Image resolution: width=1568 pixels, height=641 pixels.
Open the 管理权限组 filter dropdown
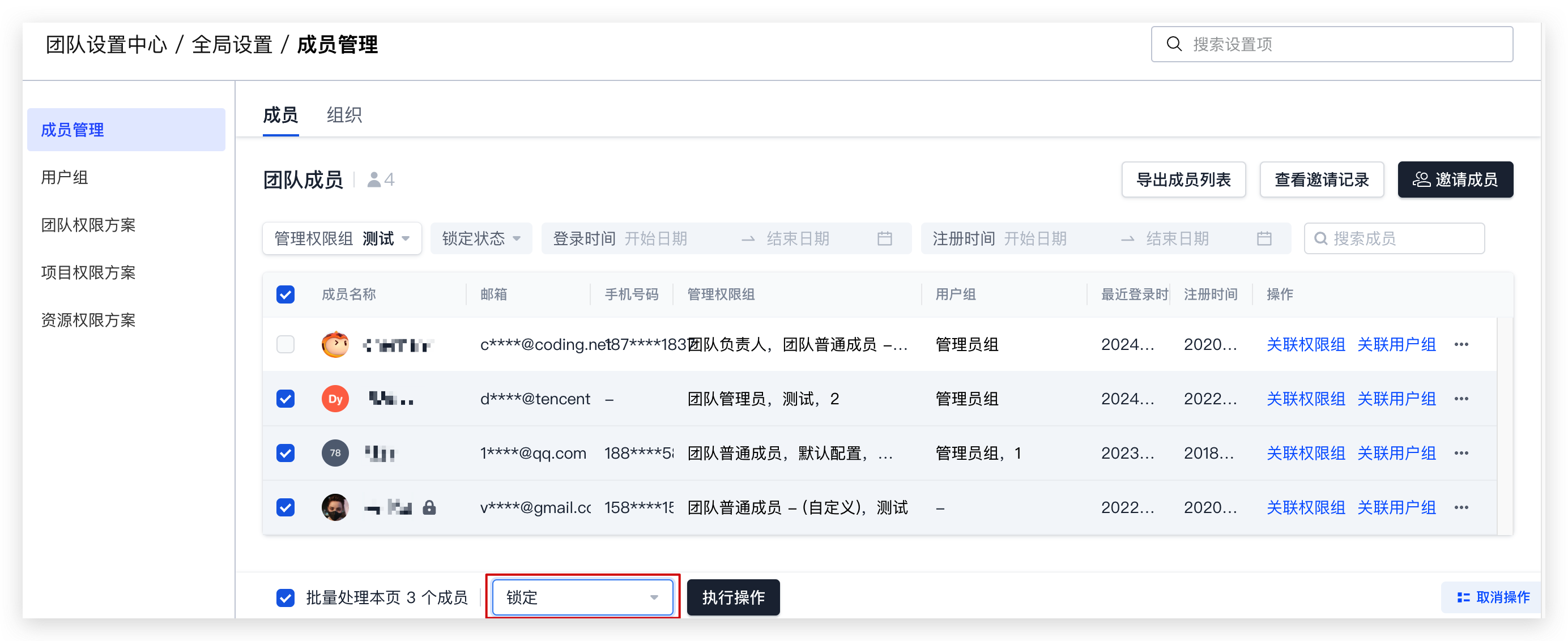coord(342,238)
